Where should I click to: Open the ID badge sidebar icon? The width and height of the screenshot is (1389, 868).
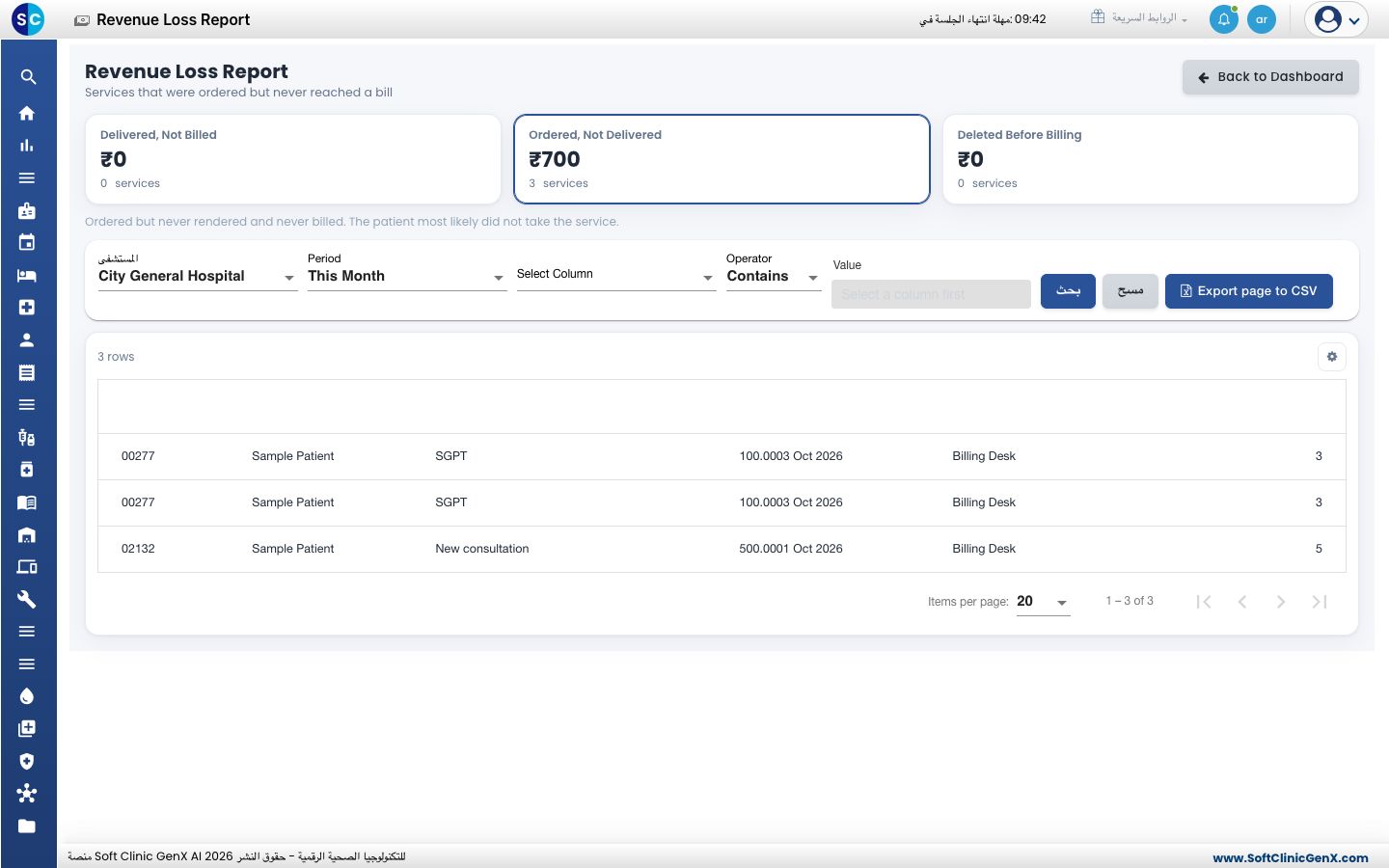point(27,210)
